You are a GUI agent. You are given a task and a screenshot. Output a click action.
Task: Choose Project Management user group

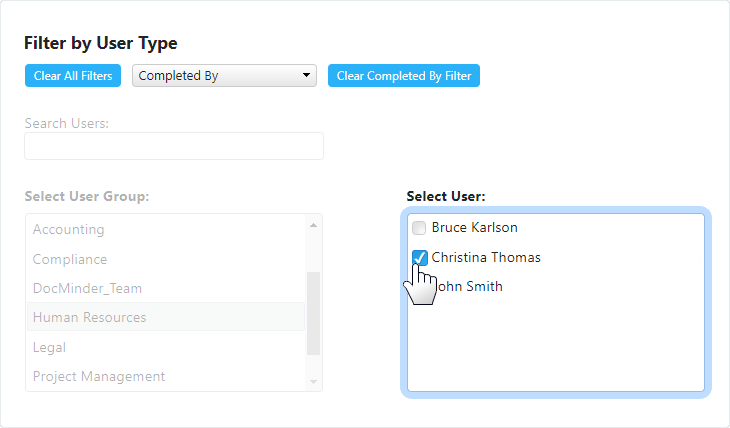click(99, 376)
